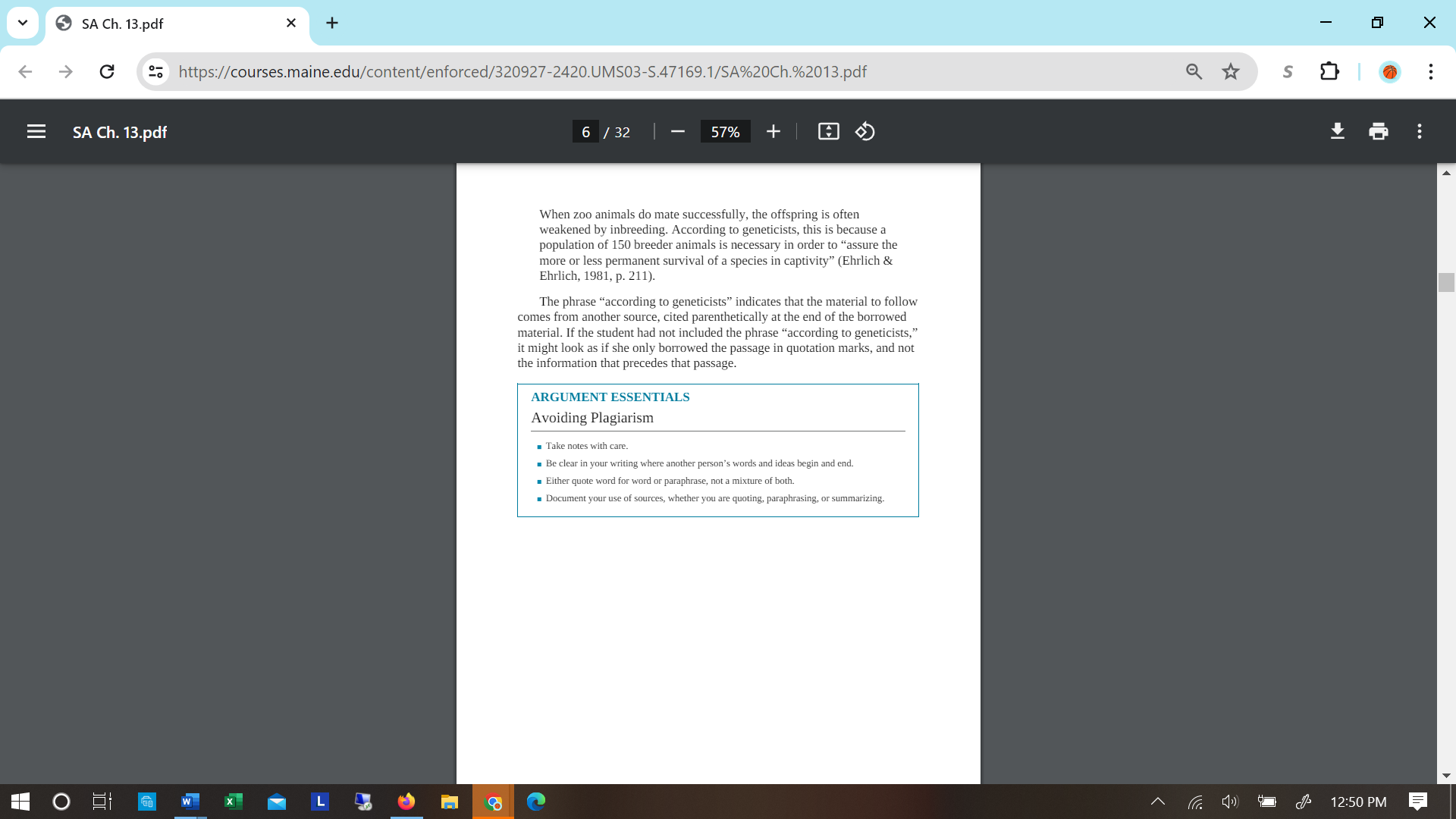This screenshot has height=819, width=1456.
Task: Print the PDF document
Action: [1379, 132]
